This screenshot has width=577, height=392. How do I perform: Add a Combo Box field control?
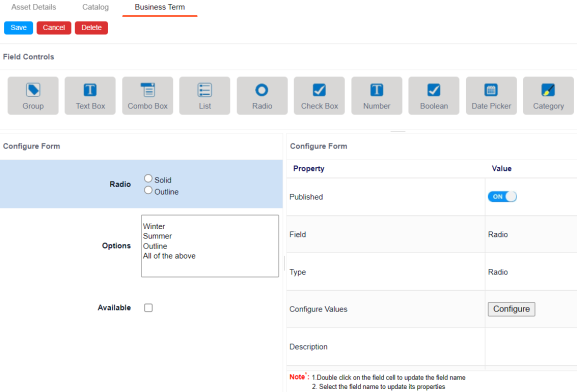tap(148, 96)
